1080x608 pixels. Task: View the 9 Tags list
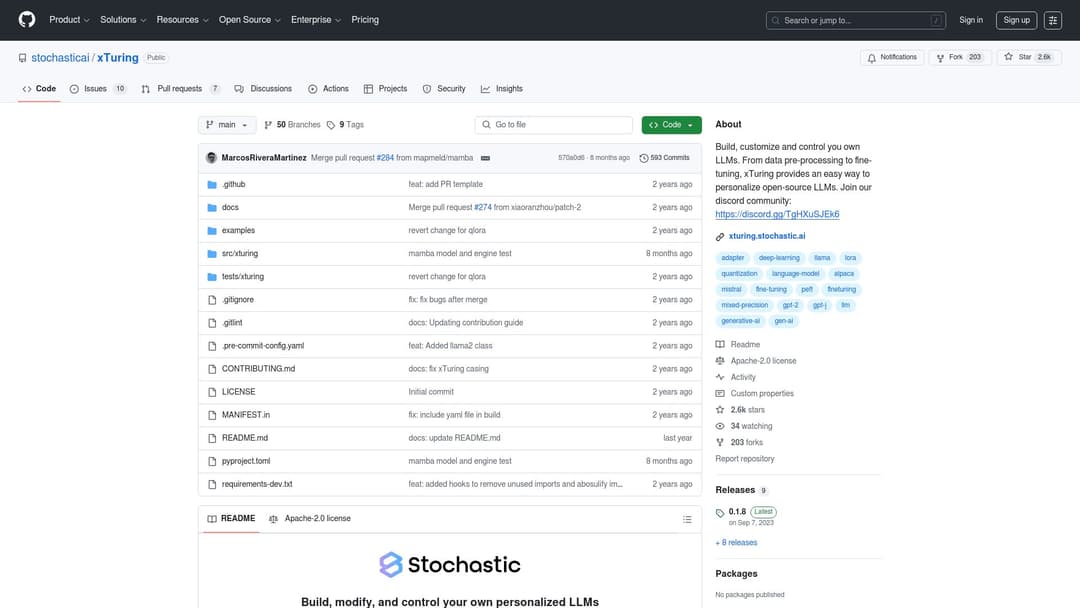345,125
